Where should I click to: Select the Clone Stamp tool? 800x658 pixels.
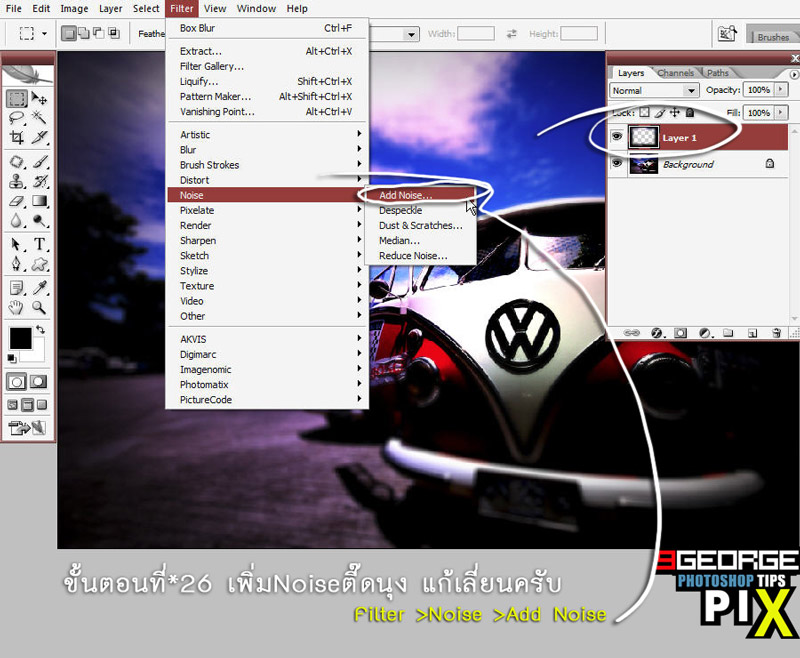tap(16, 182)
